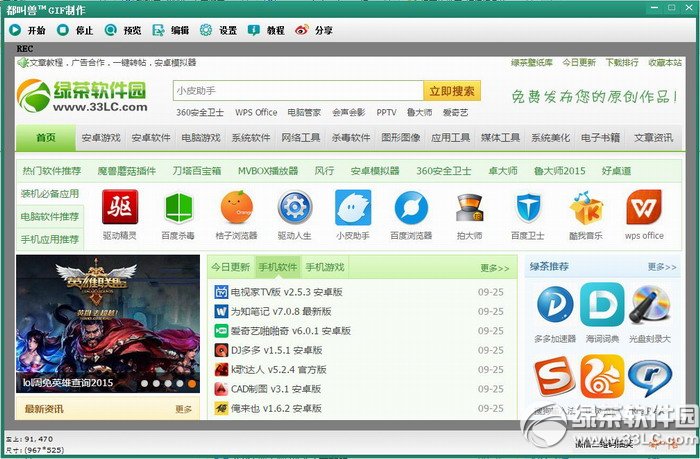Click the 驱动精灵 app icon
This screenshot has width=700, height=459.
point(120,207)
